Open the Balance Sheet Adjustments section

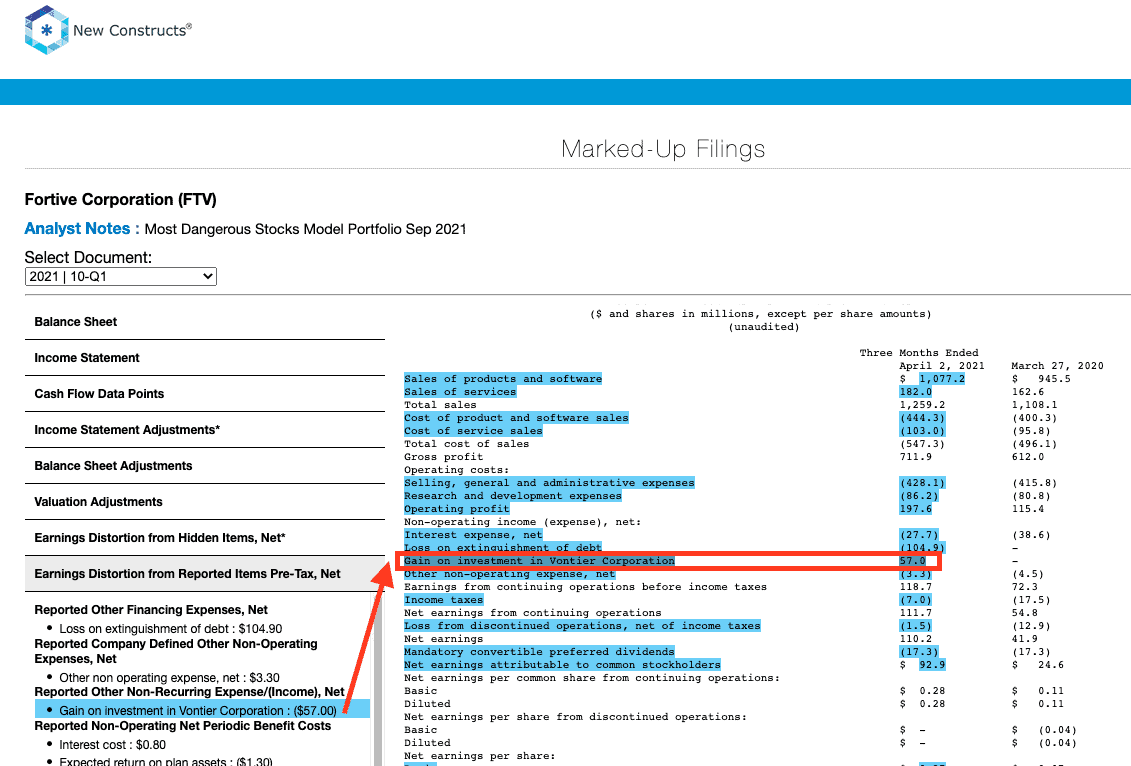205,466
